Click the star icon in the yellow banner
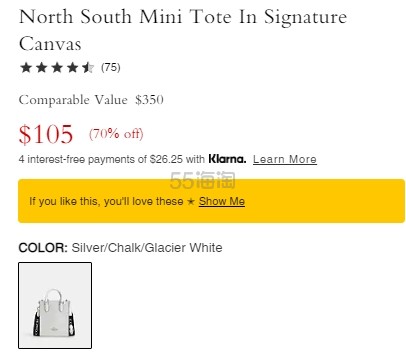Screen dimensions: 406x360 (x=191, y=201)
